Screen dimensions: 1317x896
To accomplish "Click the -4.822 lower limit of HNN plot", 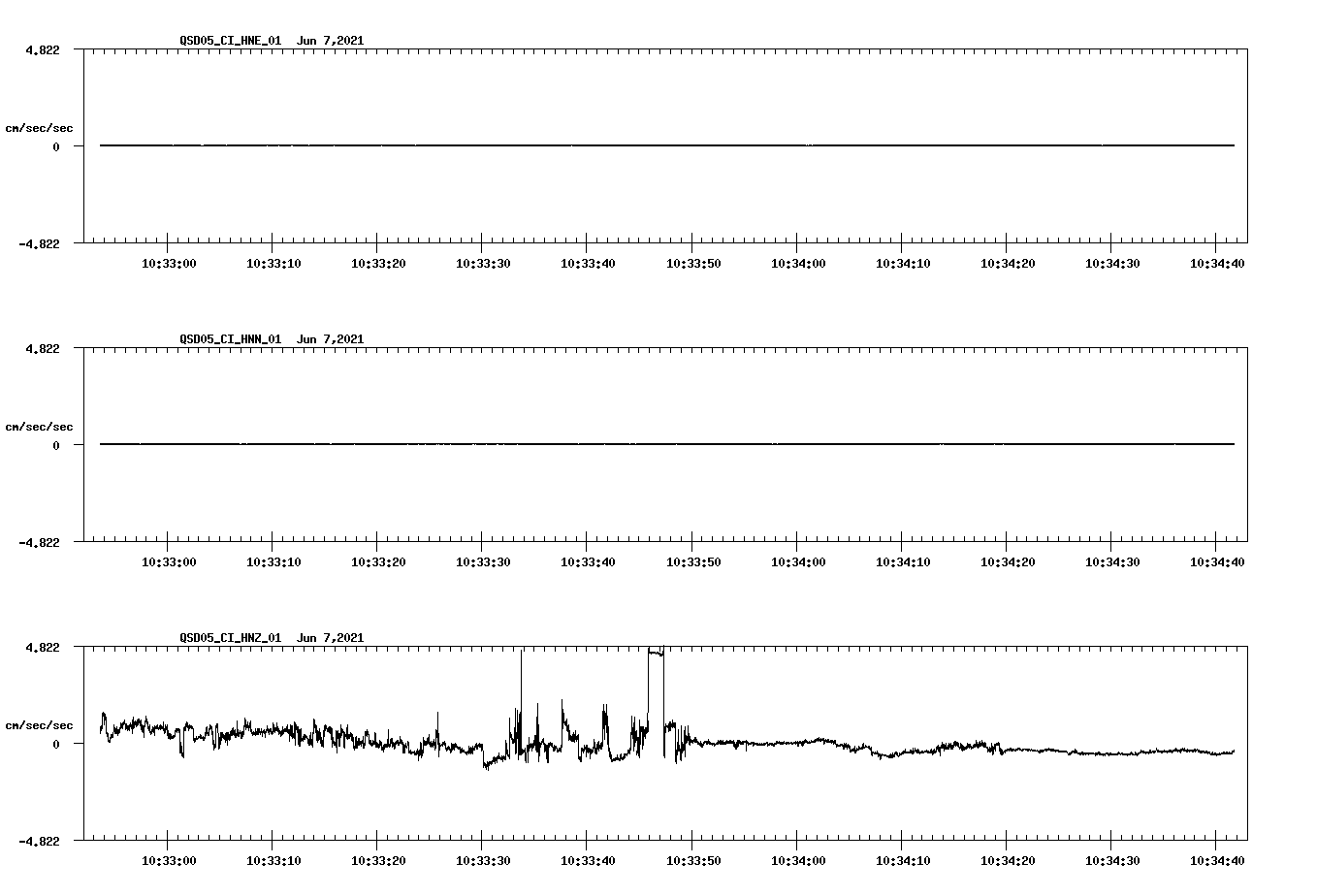I will (x=39, y=542).
